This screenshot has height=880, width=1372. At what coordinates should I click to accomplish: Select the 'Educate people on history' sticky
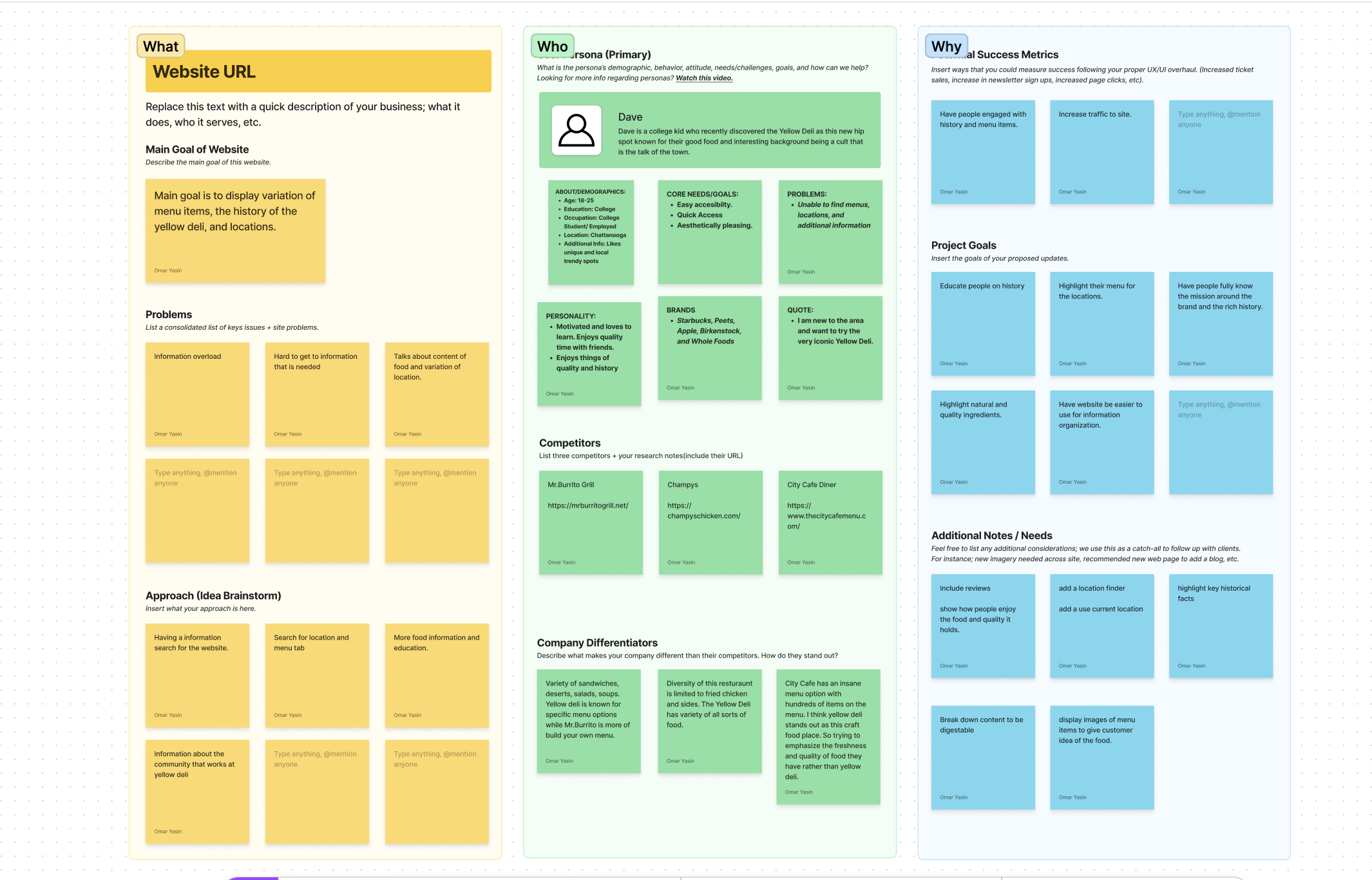pos(982,323)
